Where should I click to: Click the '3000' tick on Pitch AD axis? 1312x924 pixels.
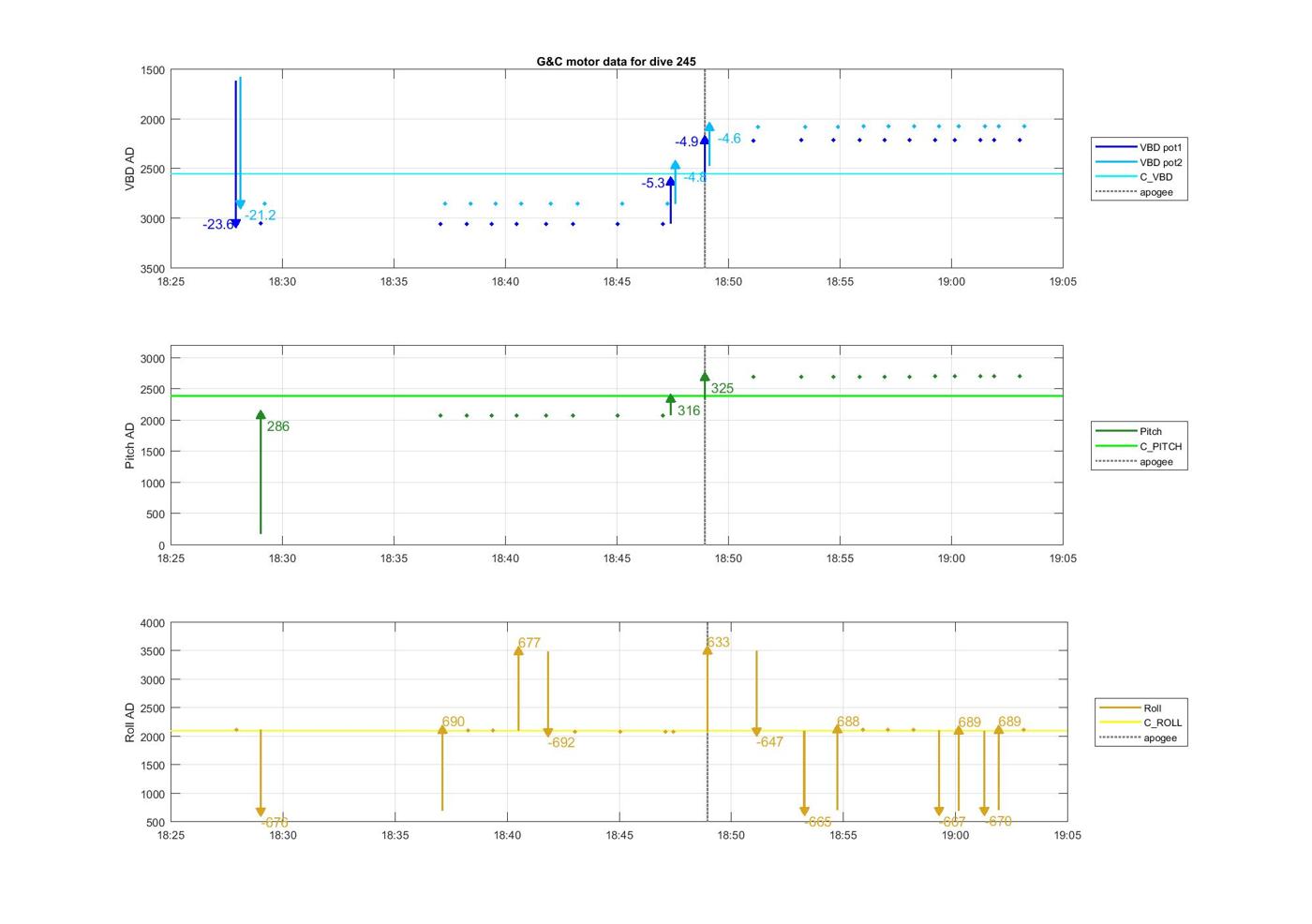(153, 359)
